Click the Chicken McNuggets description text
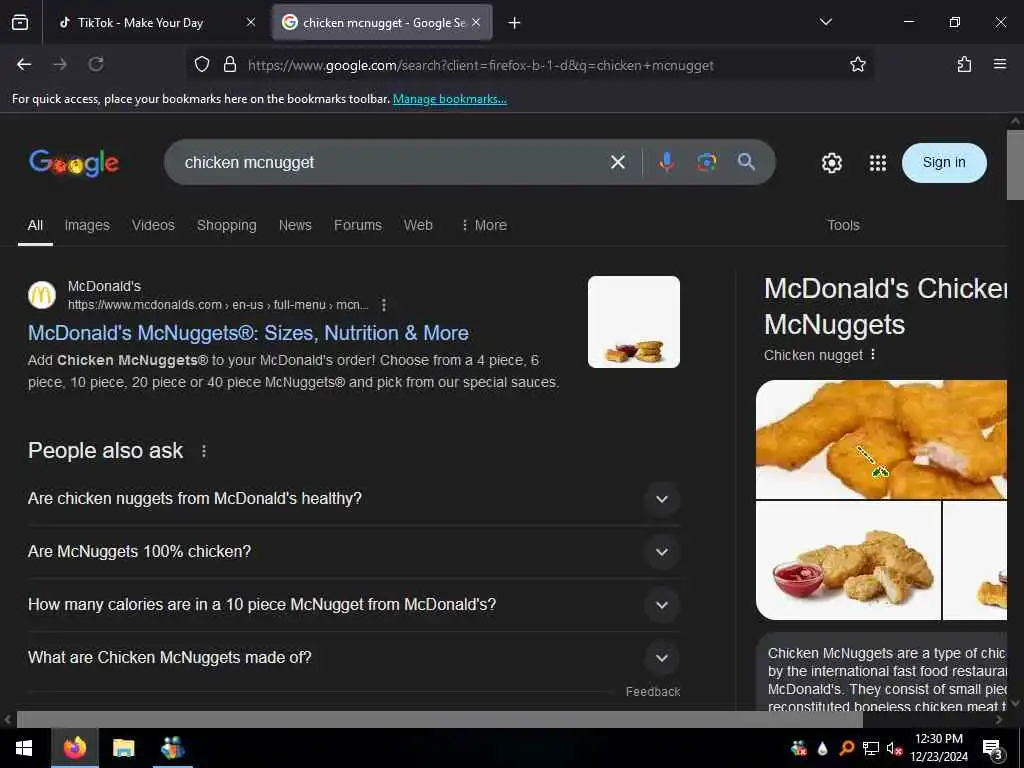 (x=887, y=679)
